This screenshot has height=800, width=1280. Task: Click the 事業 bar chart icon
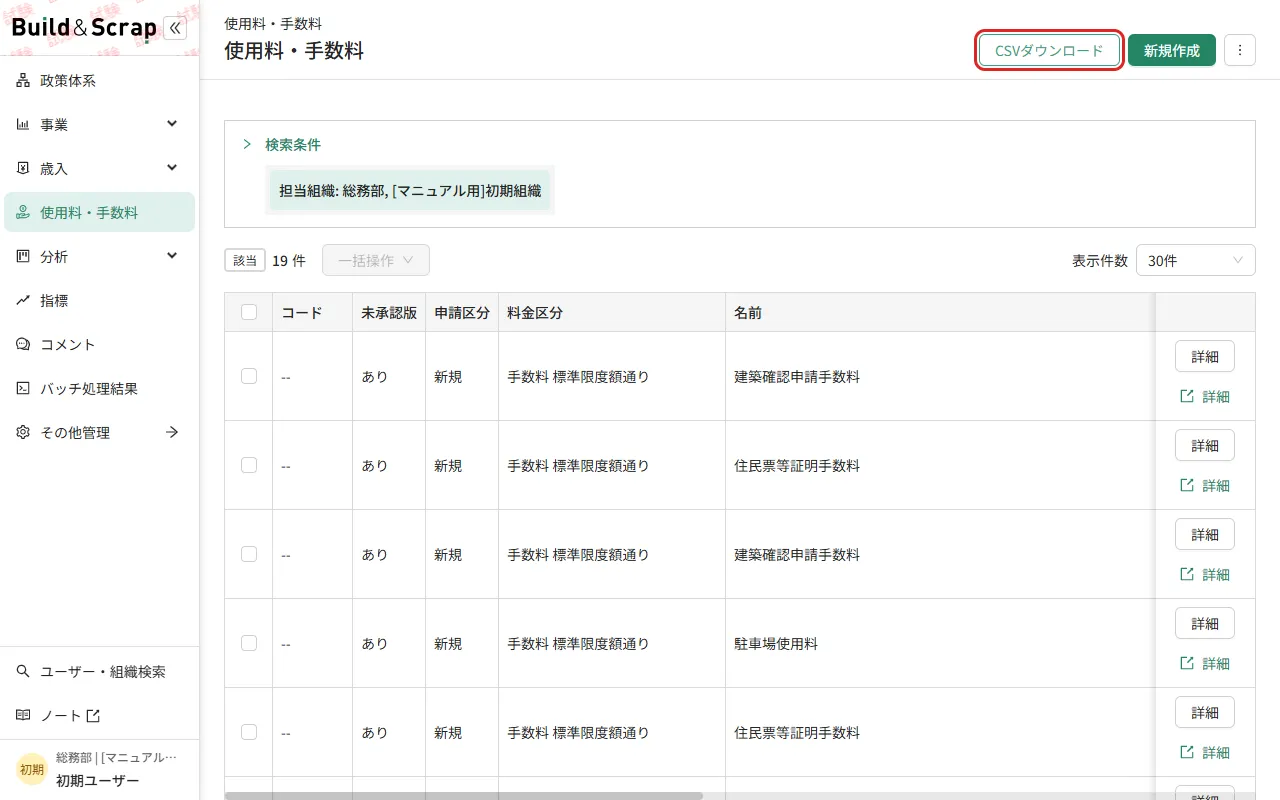click(x=23, y=125)
